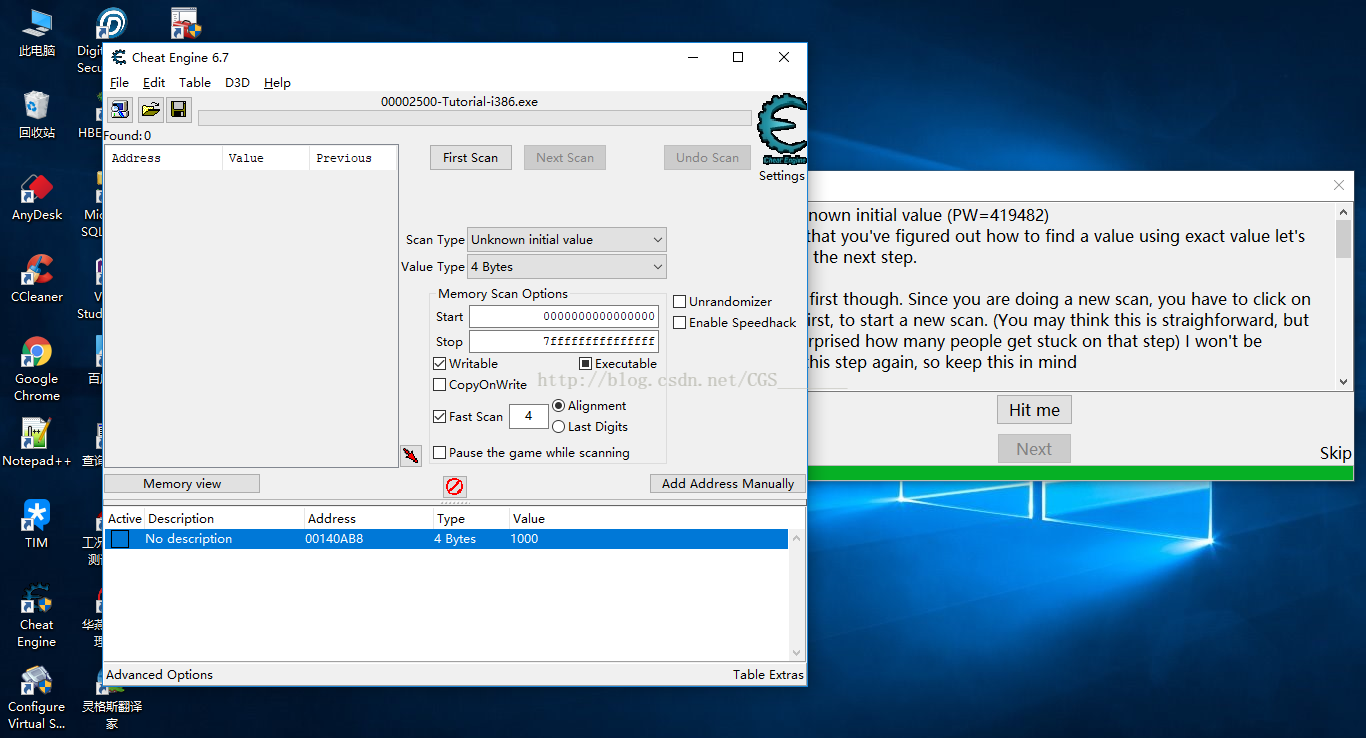Check Pause the game while scanning
The height and width of the screenshot is (738, 1366).
[x=440, y=453]
